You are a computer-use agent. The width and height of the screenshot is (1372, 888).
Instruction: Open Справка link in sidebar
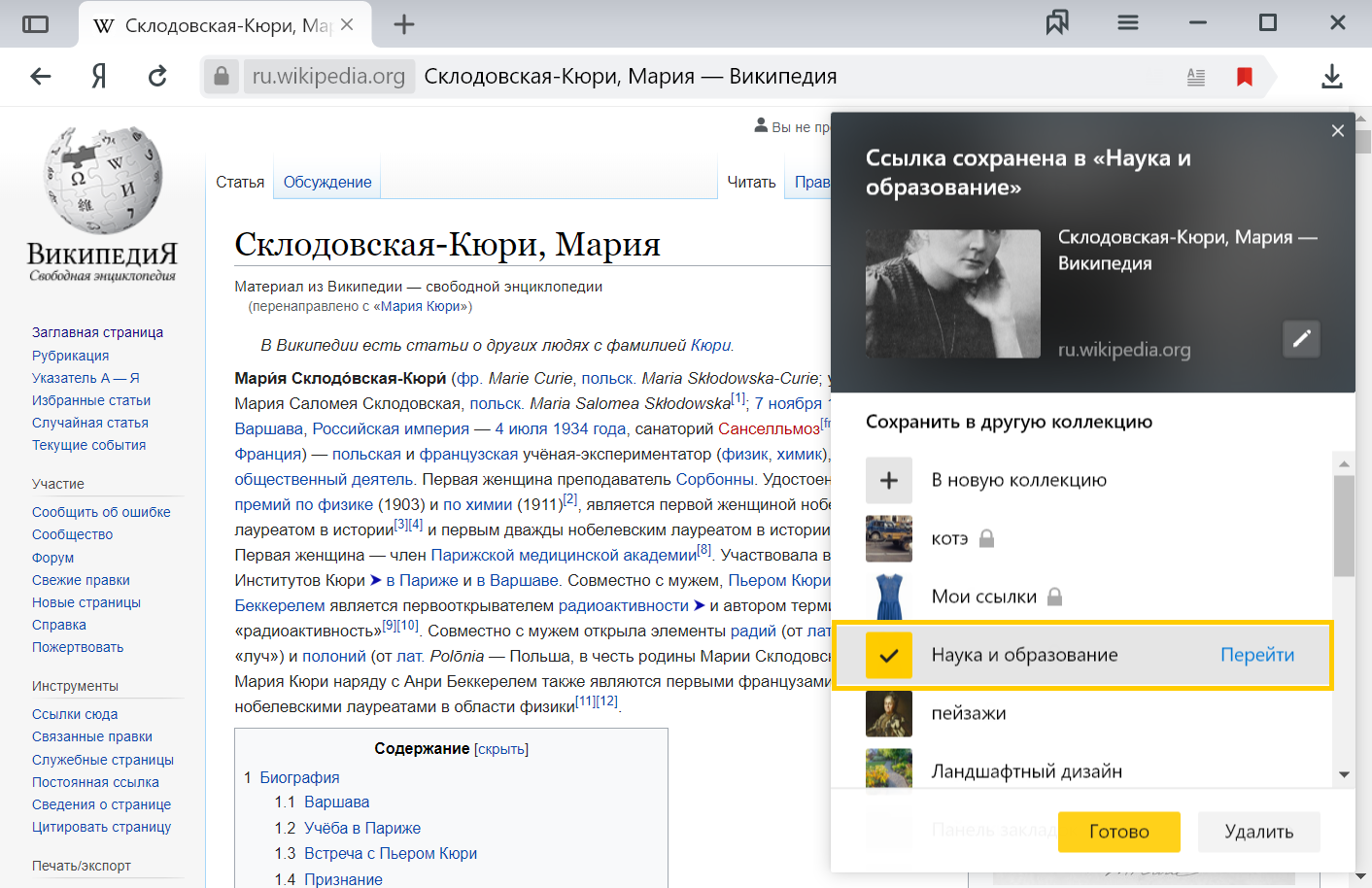pos(59,625)
